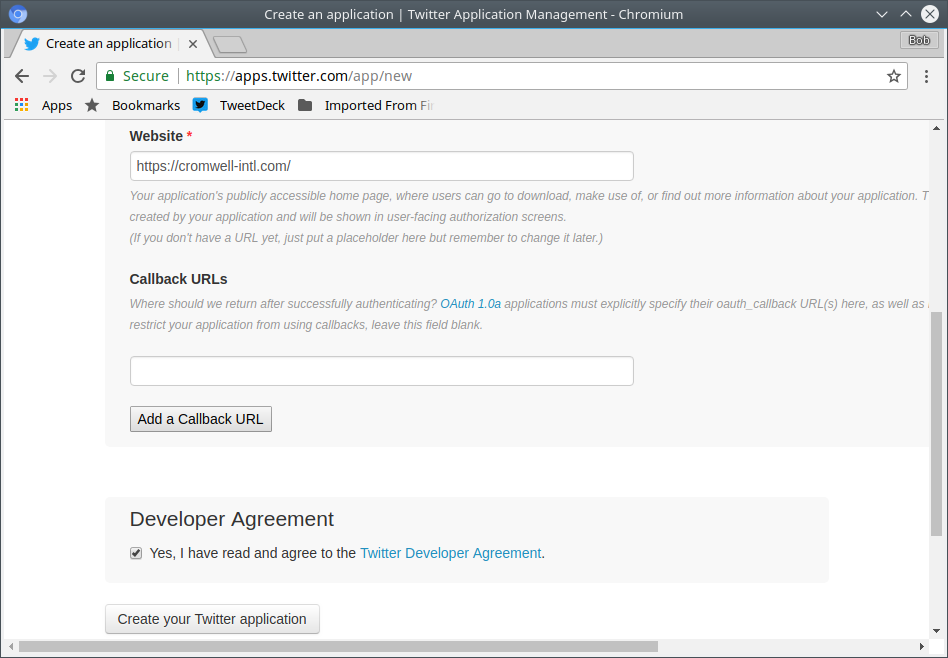The height and width of the screenshot is (658, 948).
Task: Click the green Secure padlock icon
Action: 110,76
